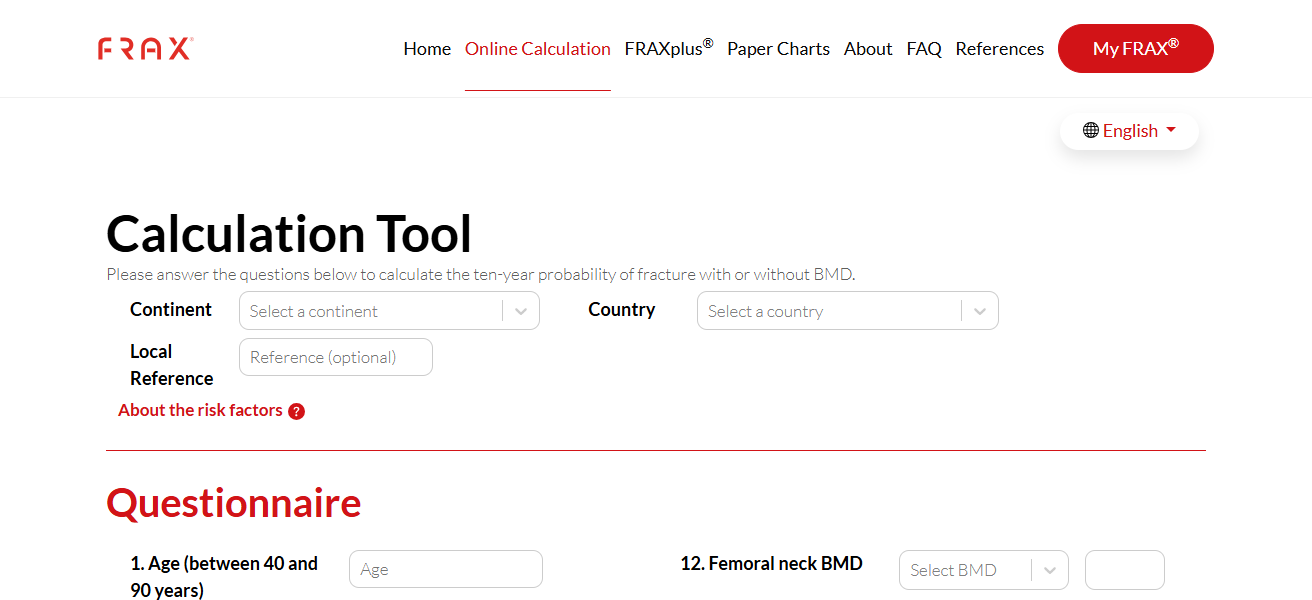
Task: Go to the FAQ page
Action: (x=924, y=49)
